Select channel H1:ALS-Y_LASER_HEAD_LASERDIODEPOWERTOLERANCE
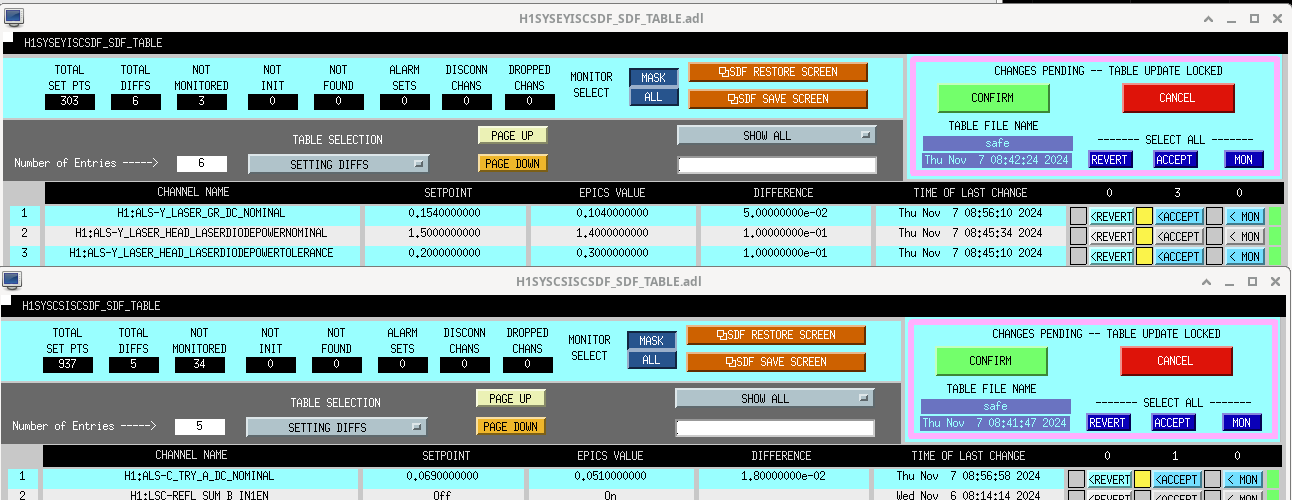This screenshot has height=500, width=1292. coord(202,254)
